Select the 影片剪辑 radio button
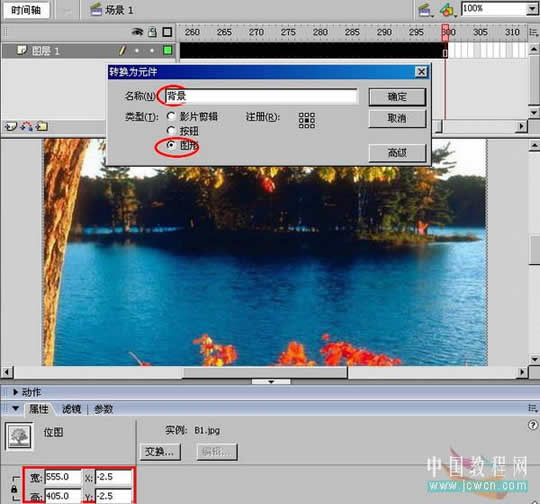The height and width of the screenshot is (504, 540). point(171,116)
